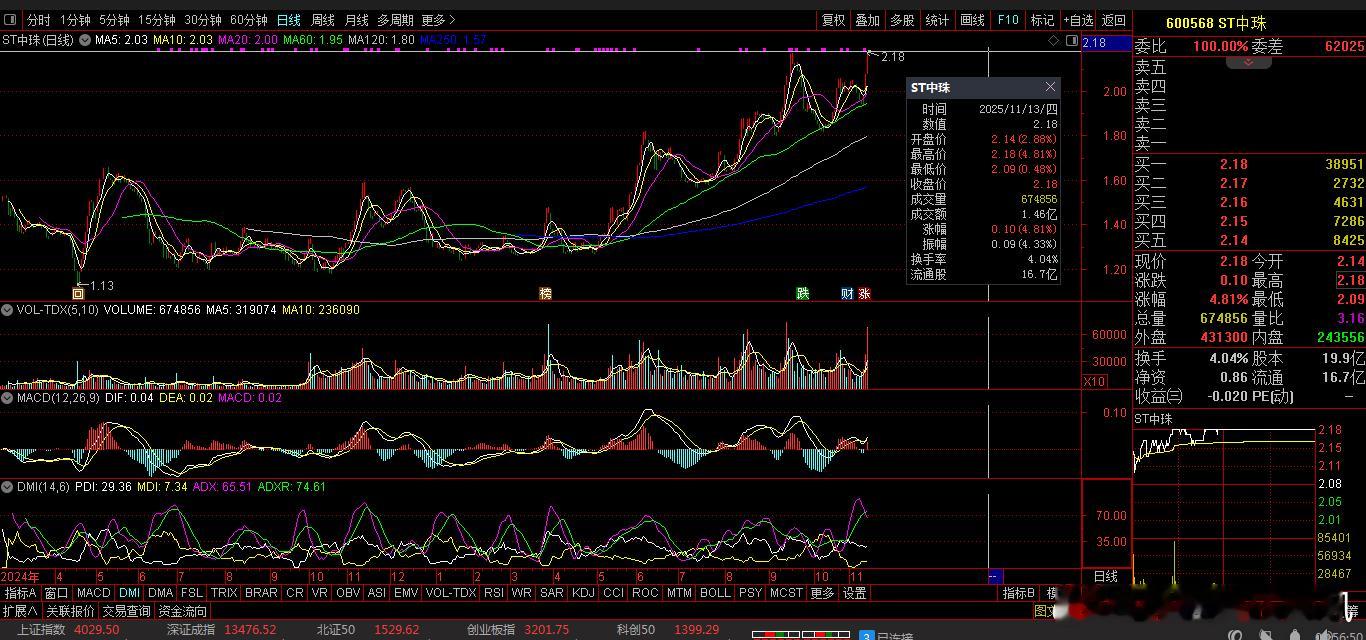
Task: Select TRIX indicator
Action: coord(224,593)
